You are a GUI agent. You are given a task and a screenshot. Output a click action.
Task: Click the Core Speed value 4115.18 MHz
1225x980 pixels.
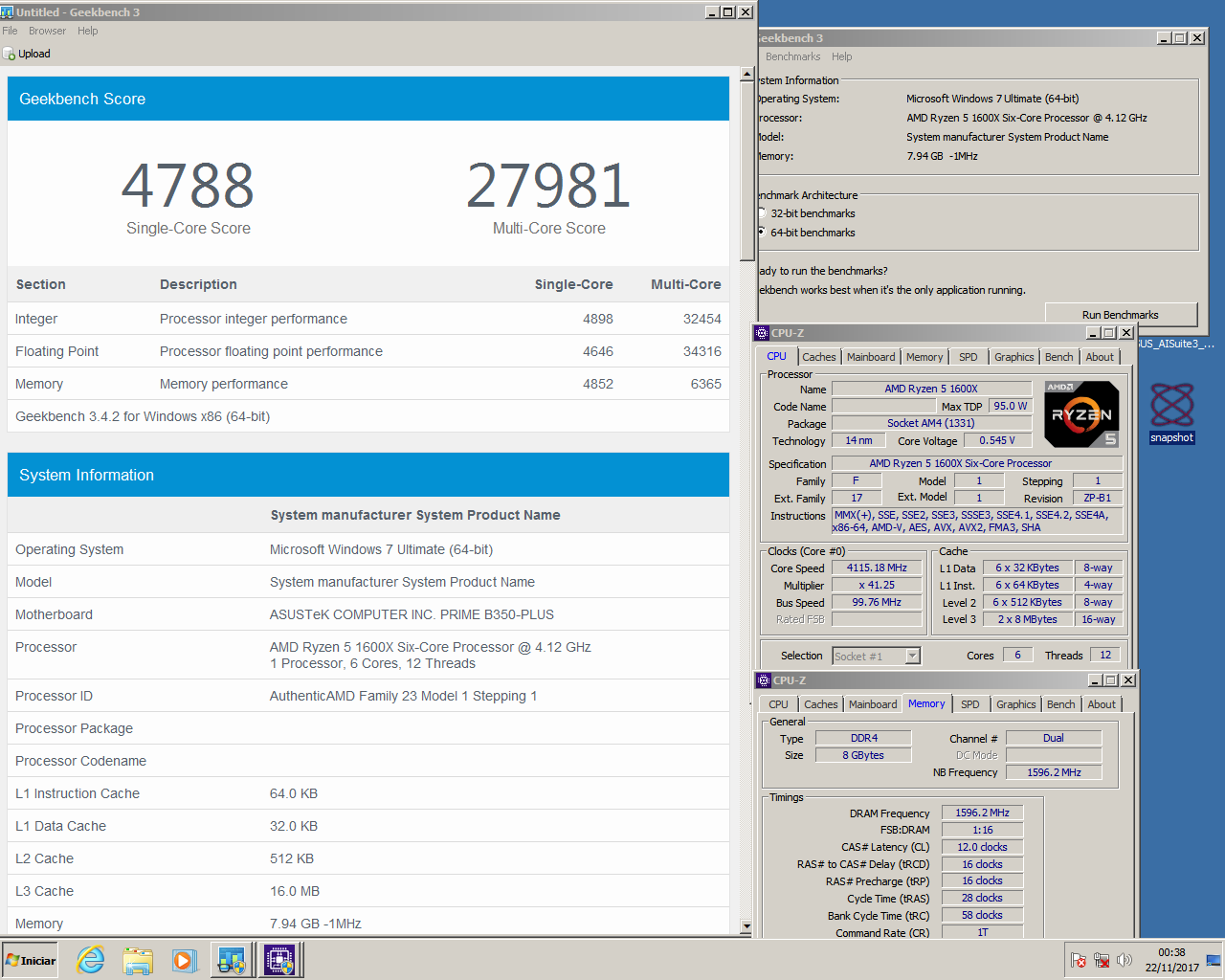click(x=877, y=568)
